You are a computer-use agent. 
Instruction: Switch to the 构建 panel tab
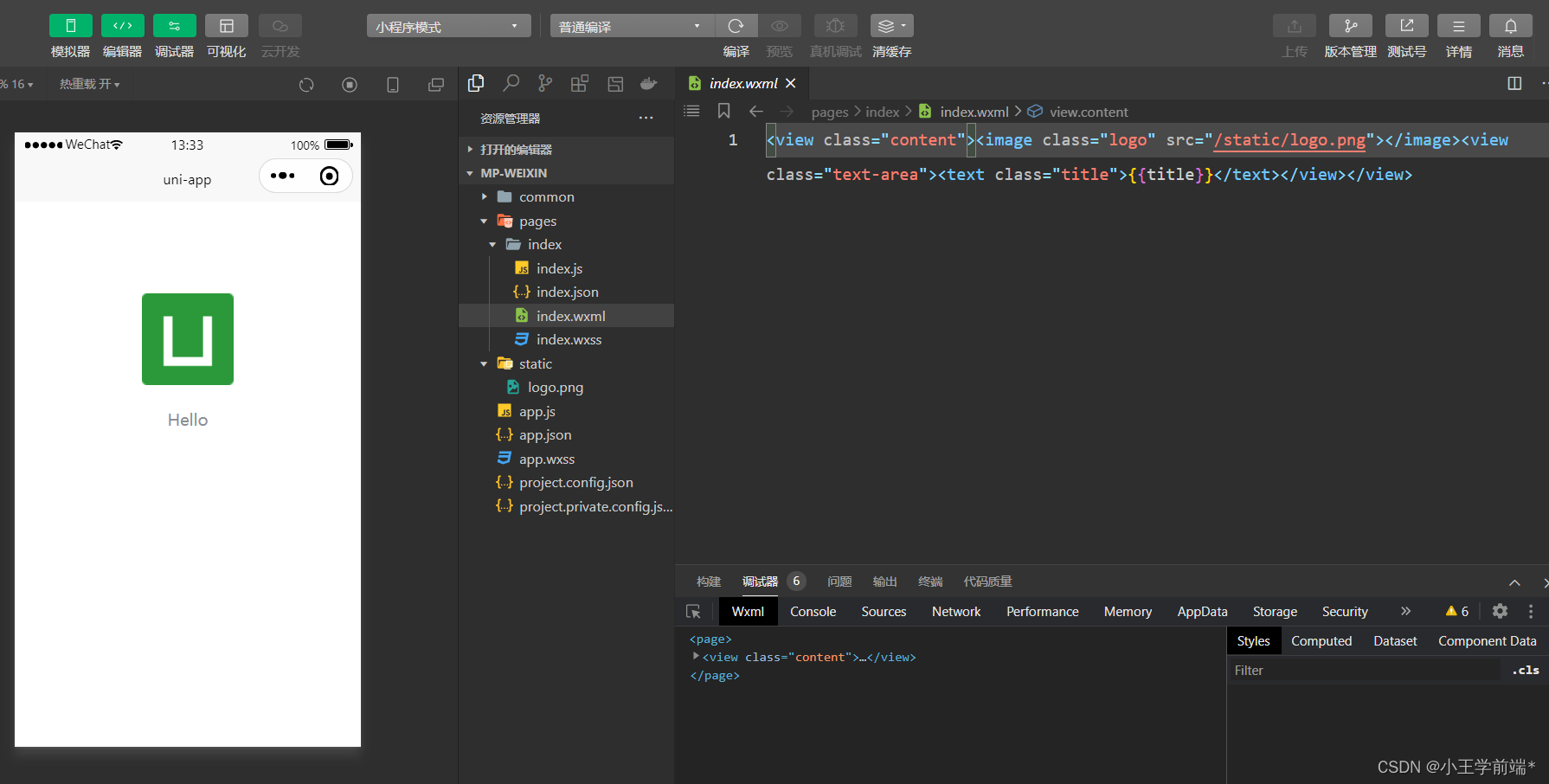[x=709, y=582]
